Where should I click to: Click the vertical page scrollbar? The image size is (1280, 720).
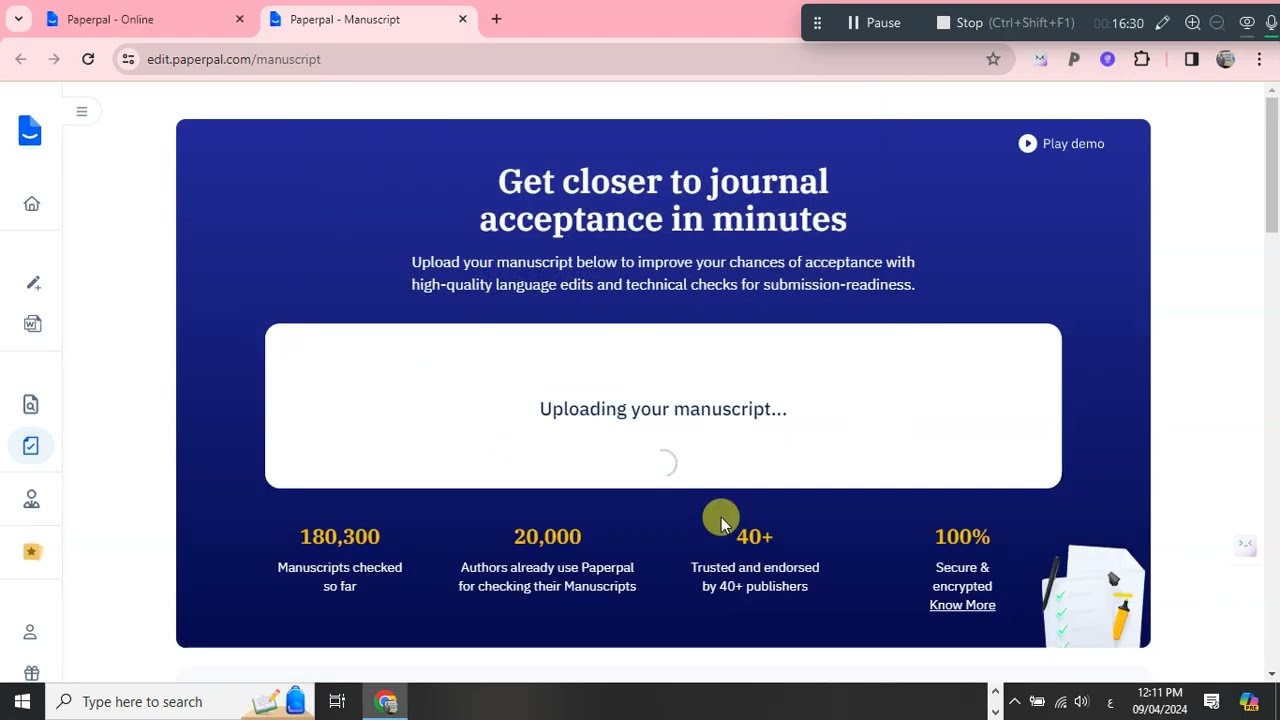[1272, 166]
